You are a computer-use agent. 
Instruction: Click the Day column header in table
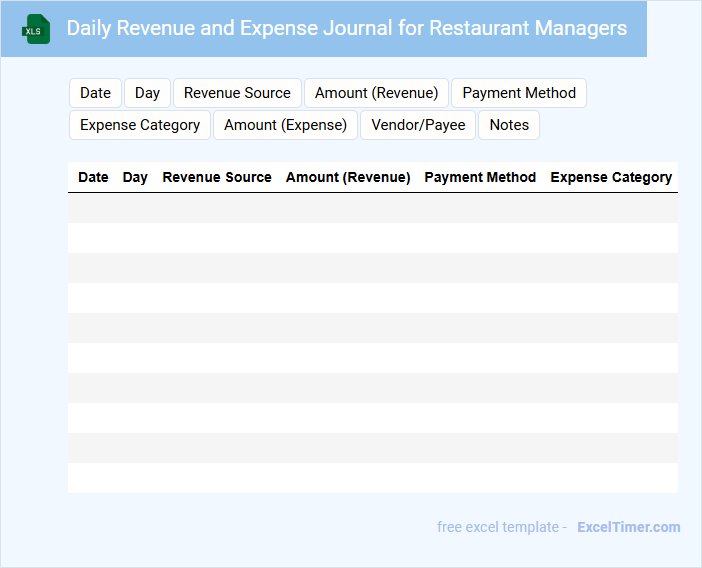pyautogui.click(x=135, y=177)
